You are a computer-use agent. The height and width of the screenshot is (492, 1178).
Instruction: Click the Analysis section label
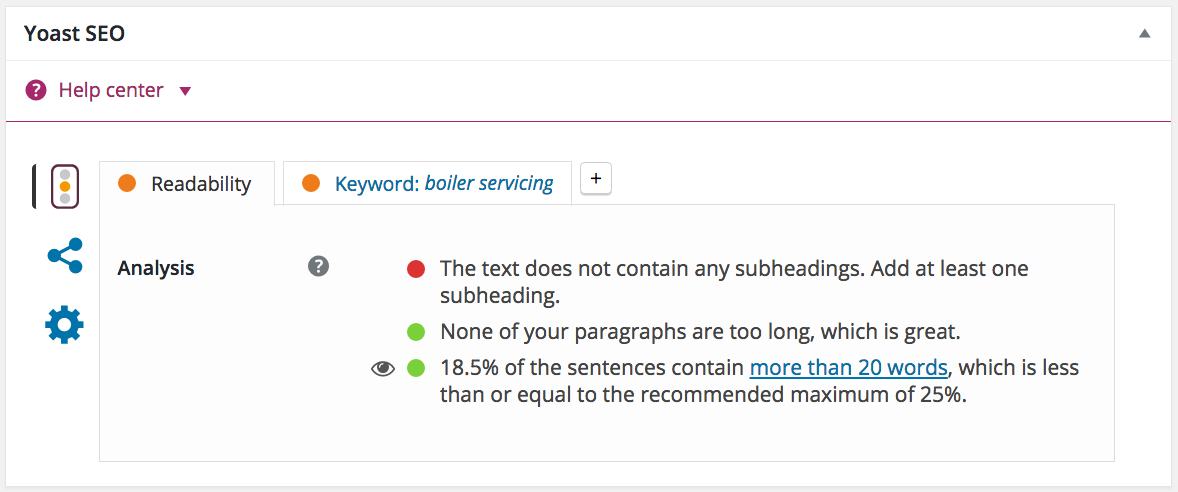pyautogui.click(x=156, y=268)
